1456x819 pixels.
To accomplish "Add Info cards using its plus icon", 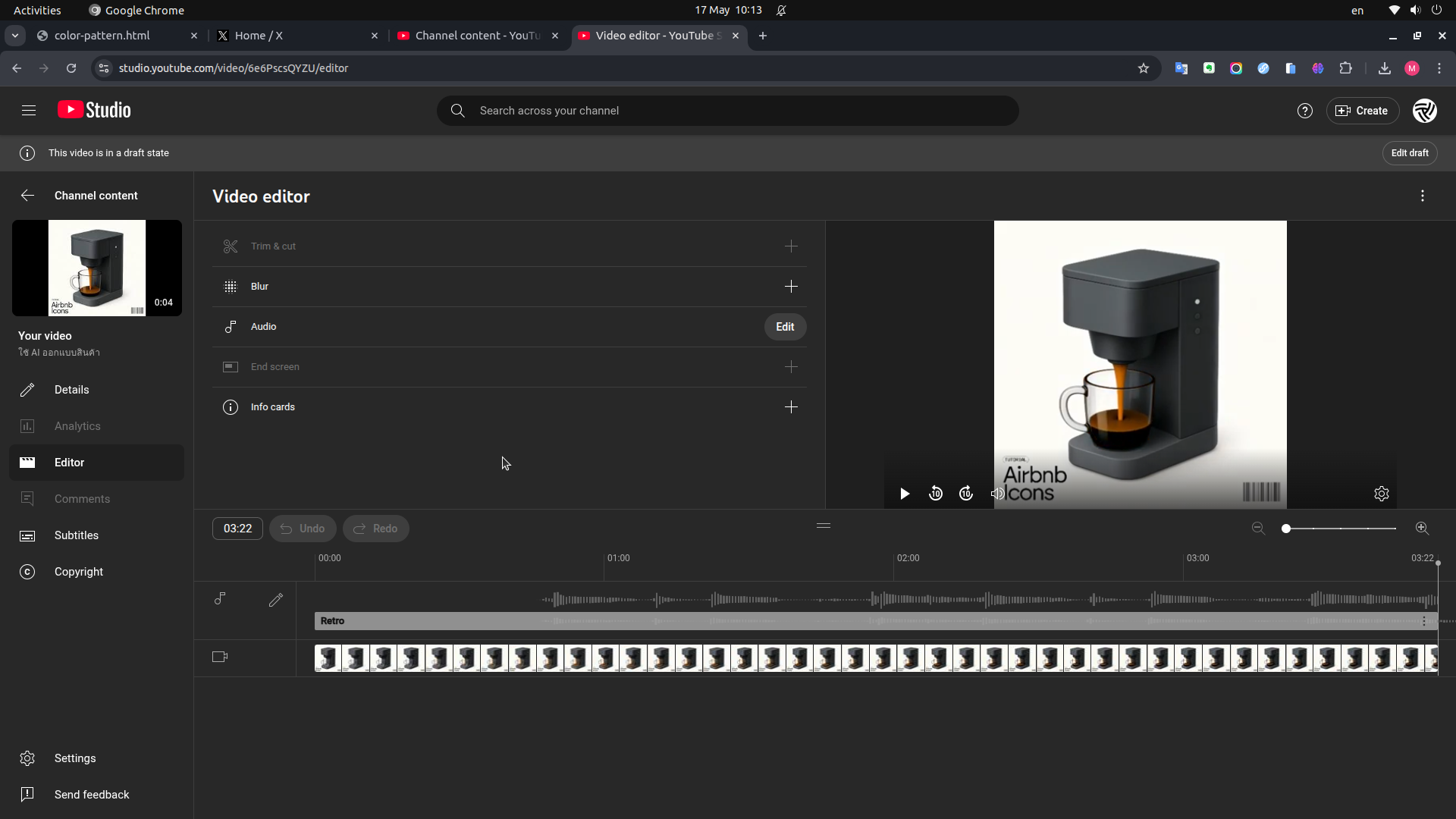I will point(791,407).
